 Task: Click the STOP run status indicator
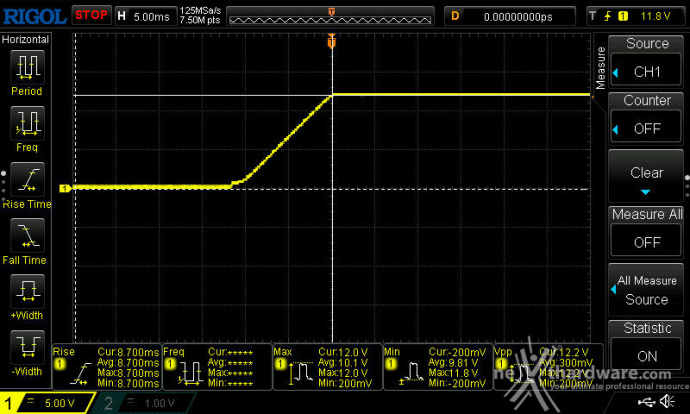coord(91,15)
